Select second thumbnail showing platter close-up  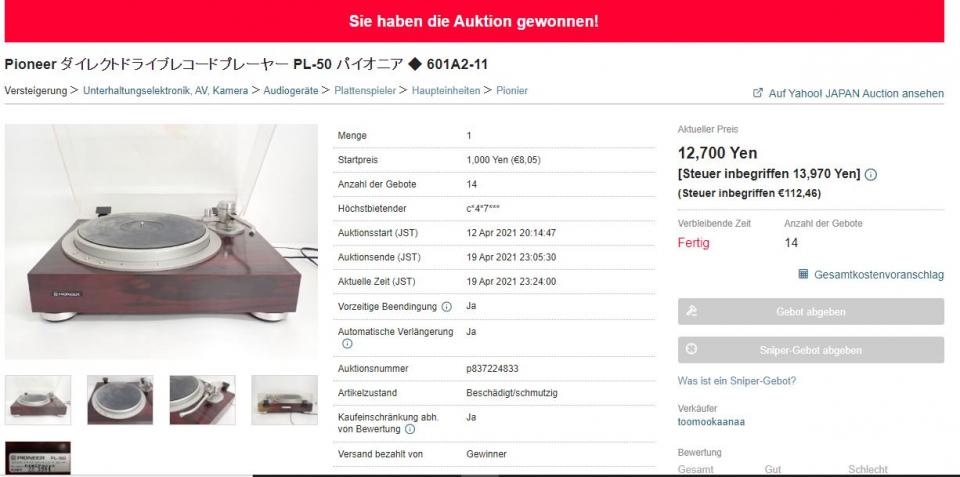coord(120,400)
